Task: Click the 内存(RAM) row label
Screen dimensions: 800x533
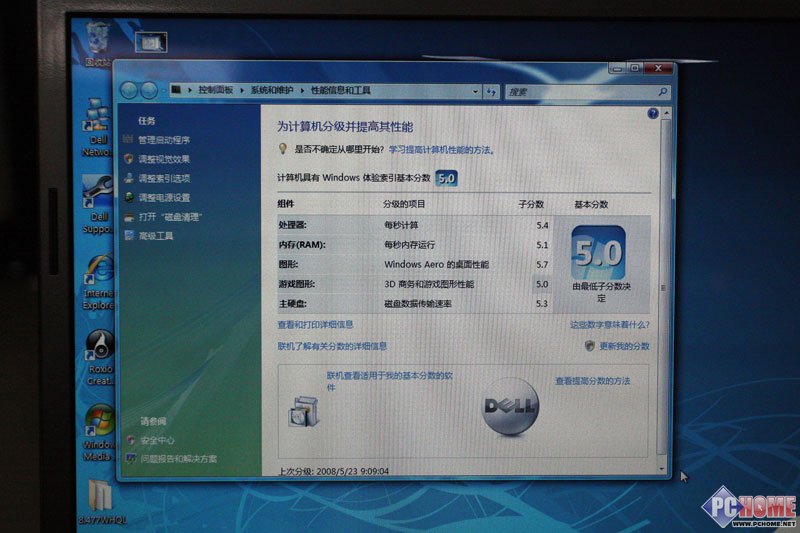Action: tap(302, 245)
